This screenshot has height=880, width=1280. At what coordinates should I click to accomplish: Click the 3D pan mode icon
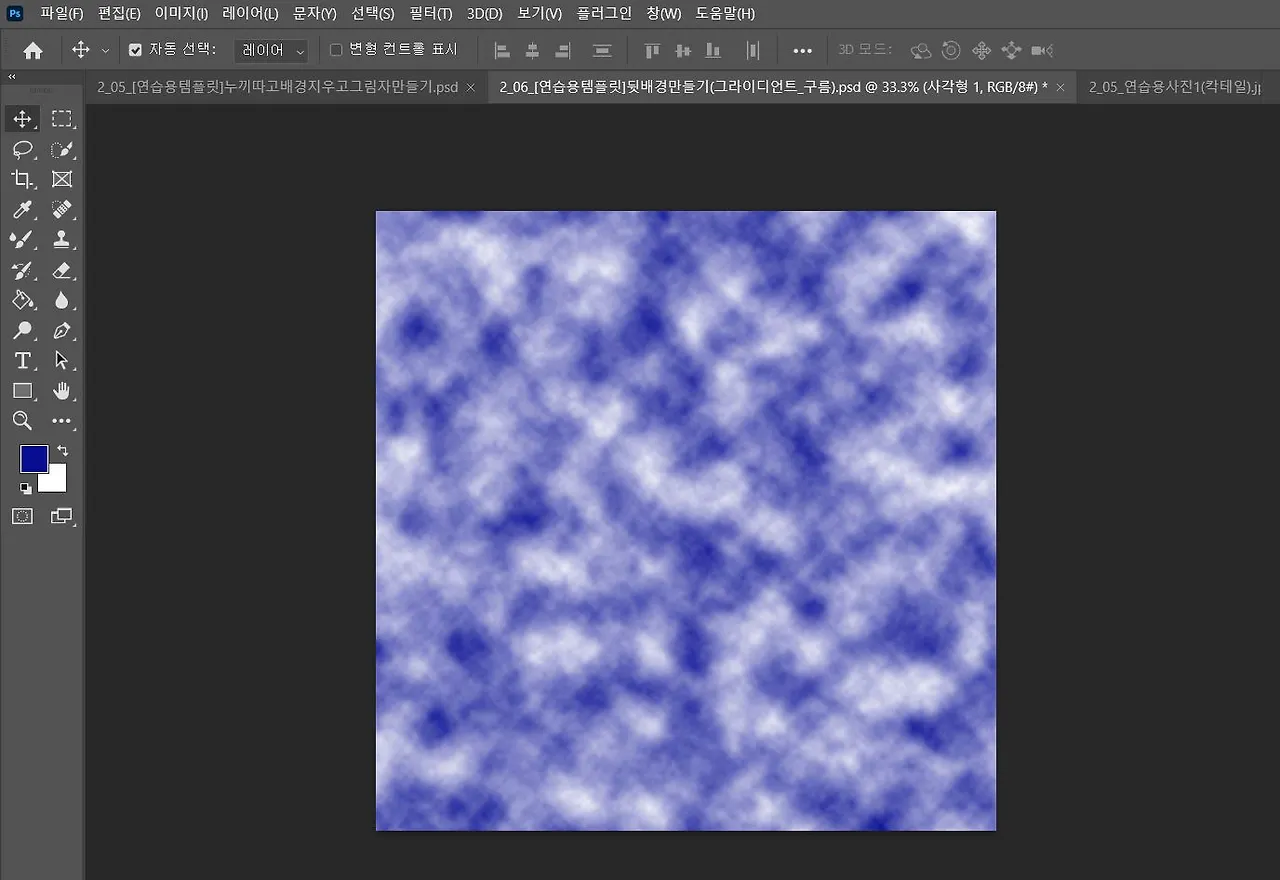(x=981, y=50)
